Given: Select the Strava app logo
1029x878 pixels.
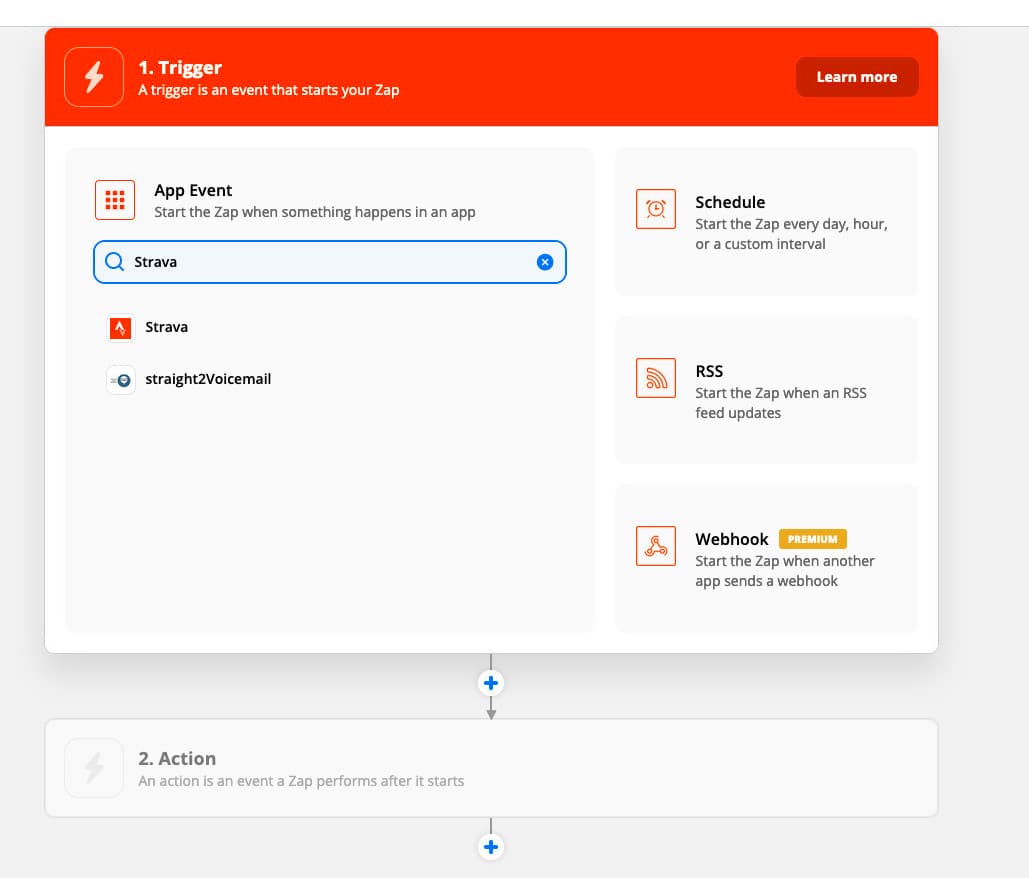Looking at the screenshot, I should tap(120, 327).
